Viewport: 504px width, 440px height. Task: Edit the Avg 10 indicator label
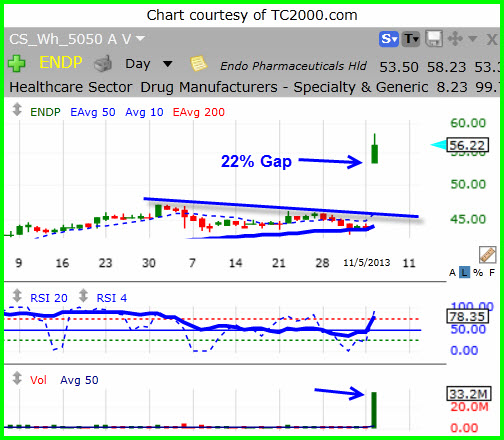pos(144,112)
